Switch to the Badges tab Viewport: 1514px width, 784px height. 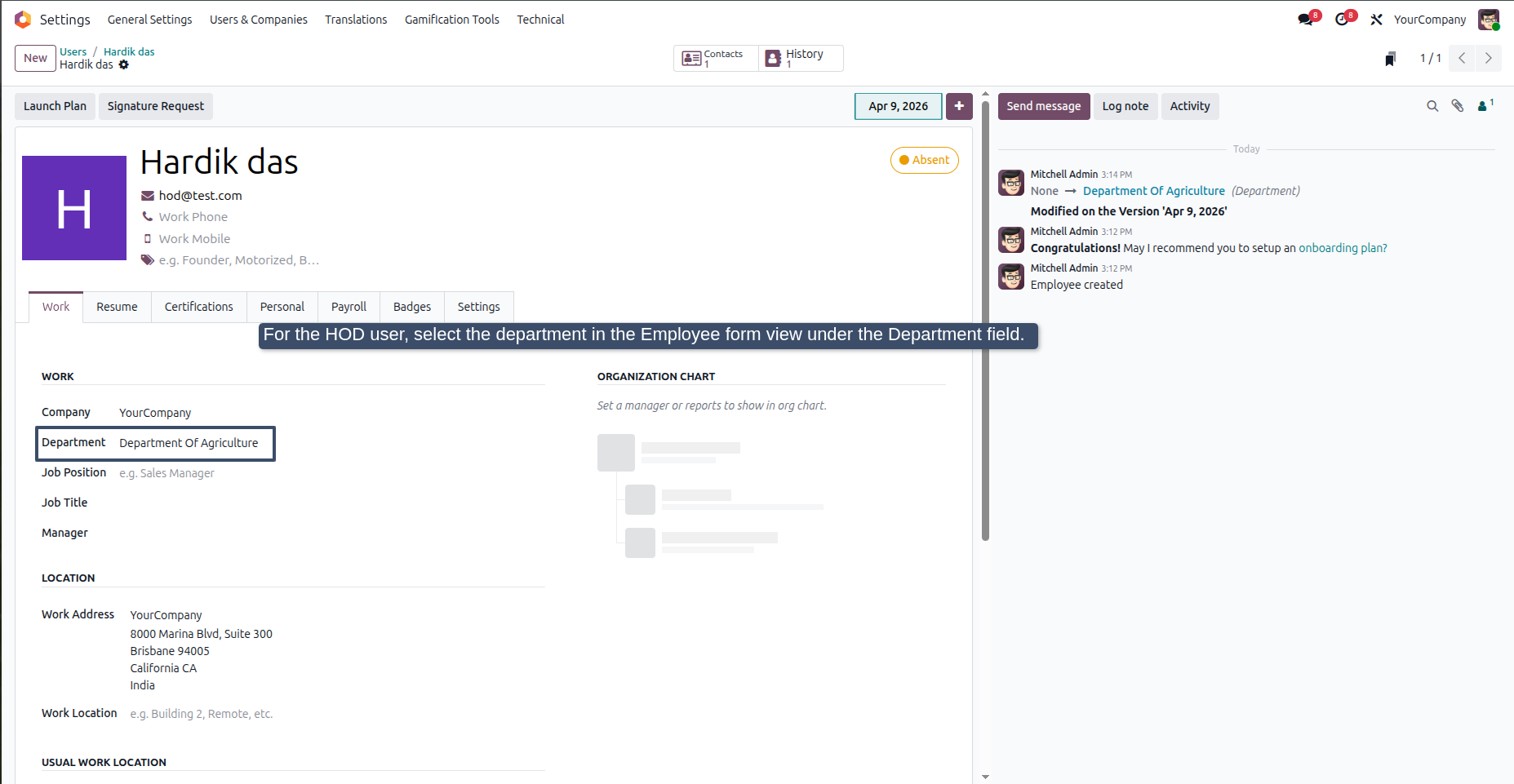[x=412, y=307]
